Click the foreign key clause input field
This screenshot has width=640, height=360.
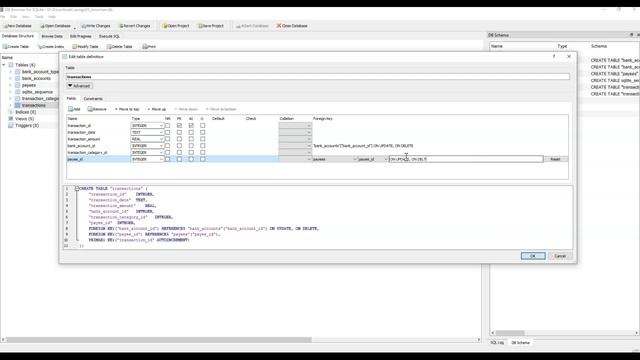pyautogui.click(x=466, y=159)
